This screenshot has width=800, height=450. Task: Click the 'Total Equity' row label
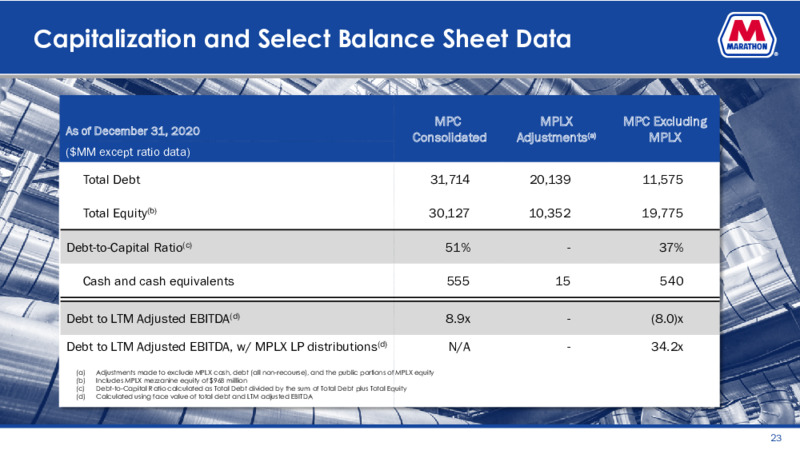pyautogui.click(x=119, y=213)
